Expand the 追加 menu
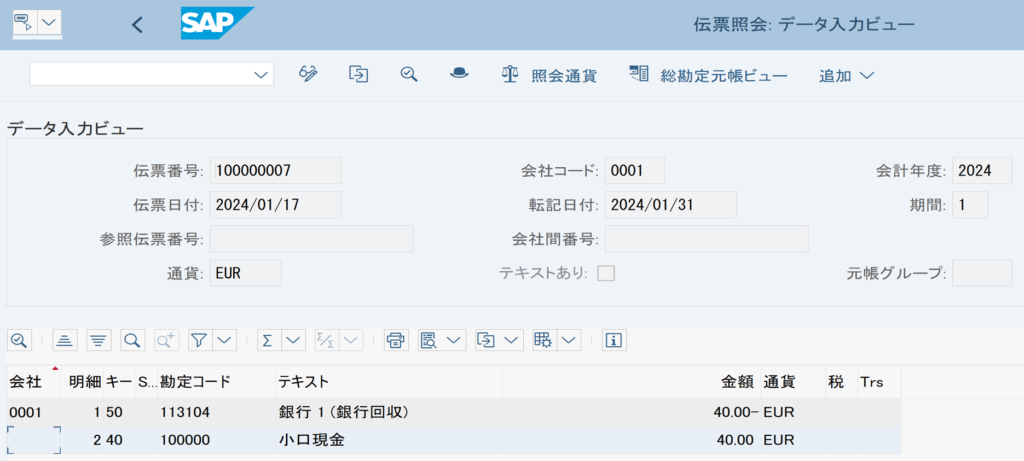Screen dimensions: 1024x461 (846, 75)
